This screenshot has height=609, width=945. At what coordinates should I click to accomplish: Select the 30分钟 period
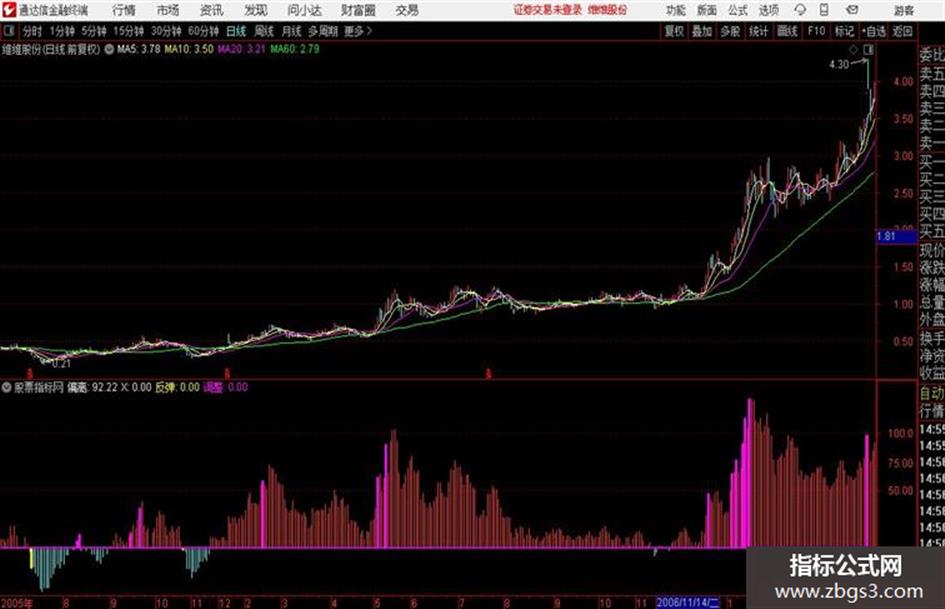(166, 31)
